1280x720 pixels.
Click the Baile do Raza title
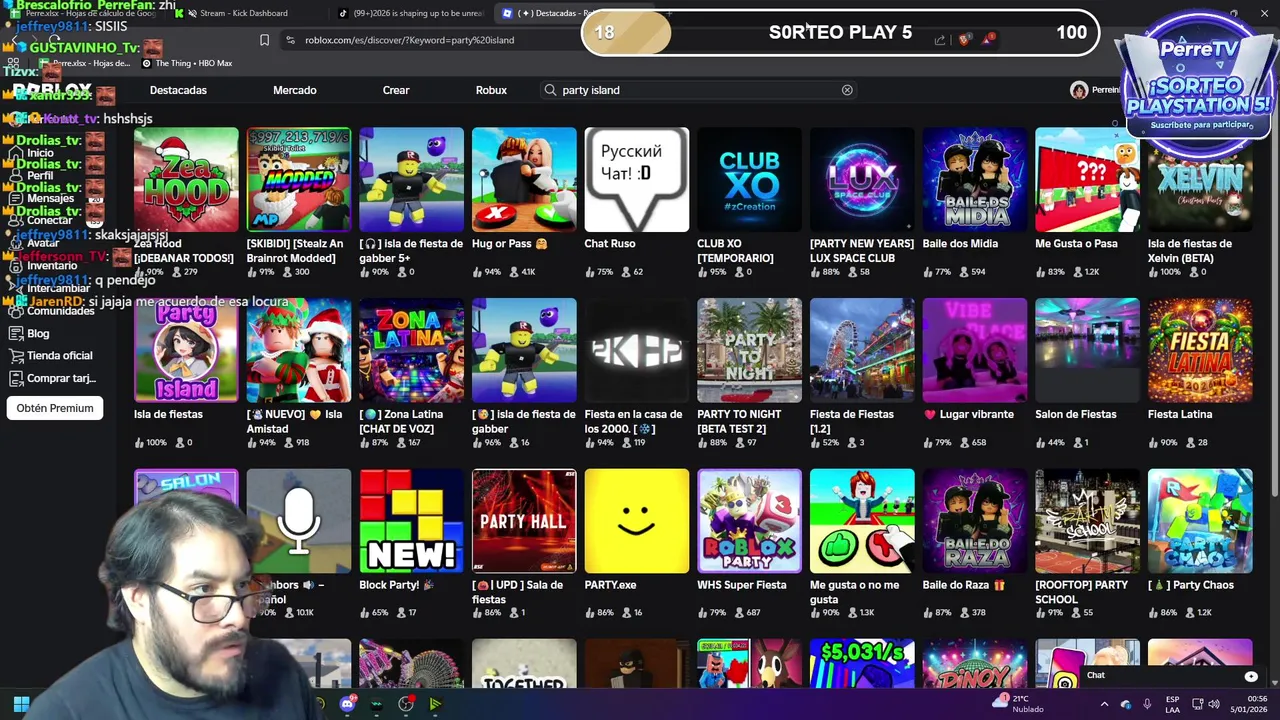click(x=964, y=585)
